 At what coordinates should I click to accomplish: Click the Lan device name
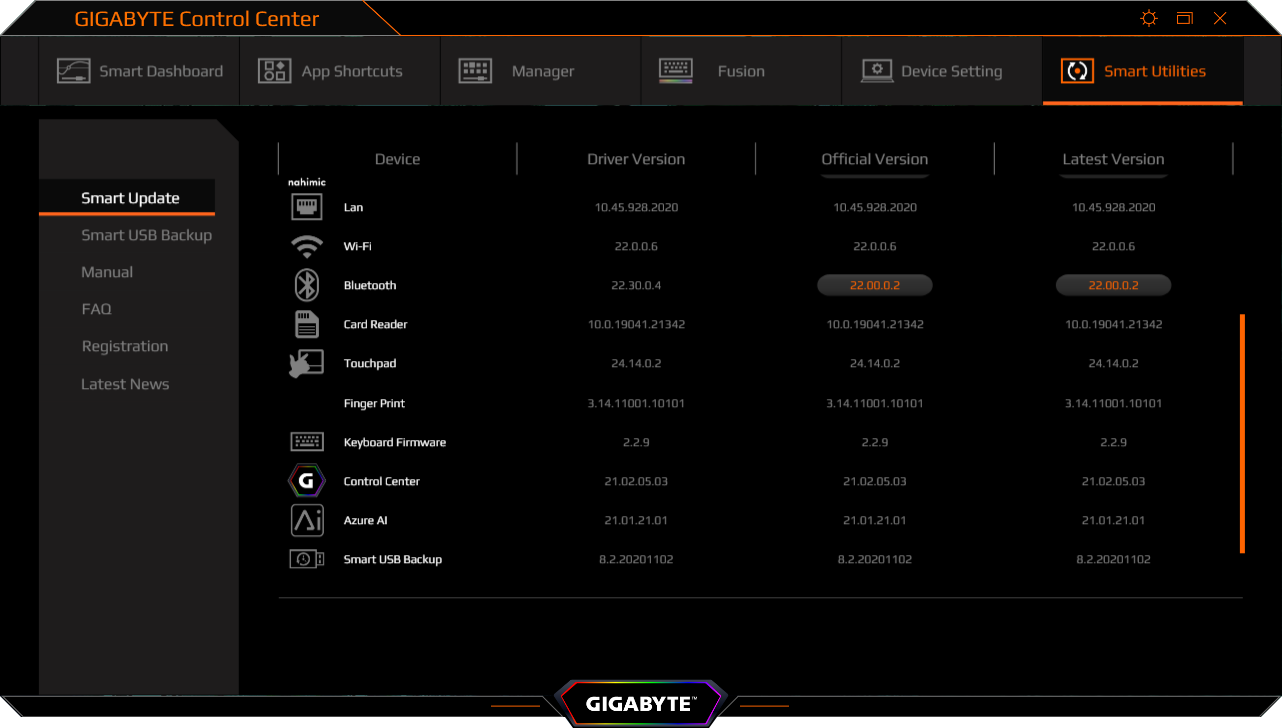pos(353,207)
